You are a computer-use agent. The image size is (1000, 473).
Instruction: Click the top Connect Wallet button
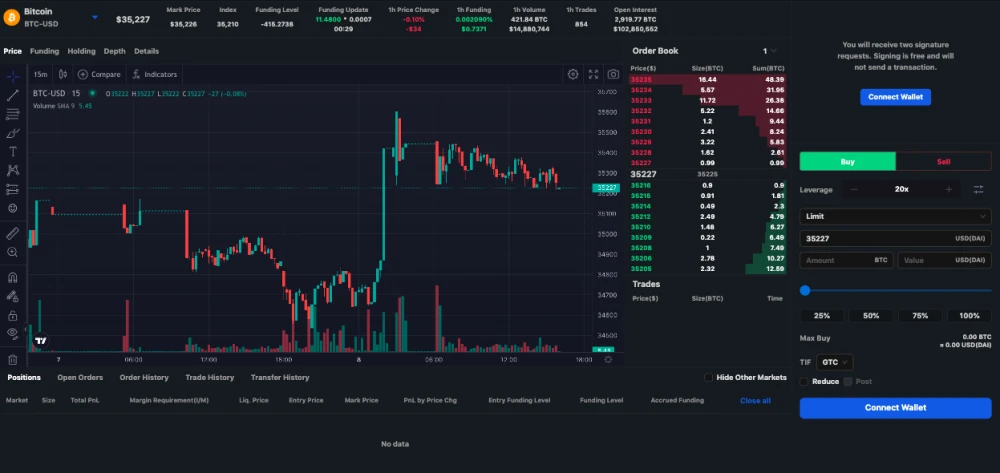(895, 97)
